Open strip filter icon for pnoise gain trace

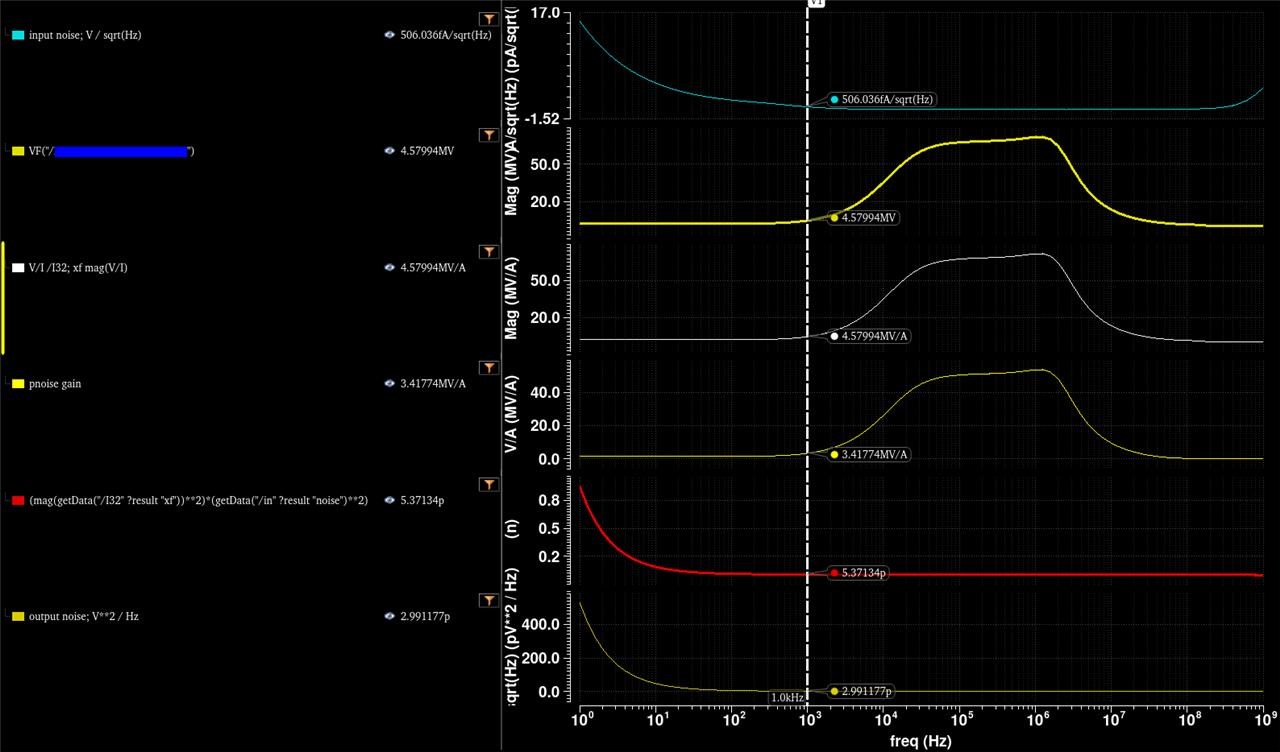[488, 368]
